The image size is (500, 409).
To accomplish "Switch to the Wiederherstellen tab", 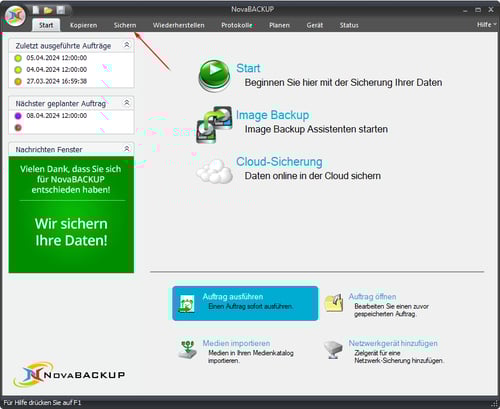I will [179, 25].
